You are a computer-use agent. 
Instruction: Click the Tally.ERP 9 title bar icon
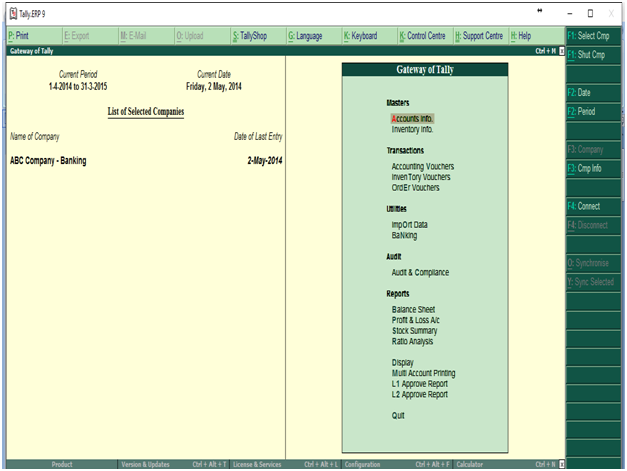tap(13, 14)
